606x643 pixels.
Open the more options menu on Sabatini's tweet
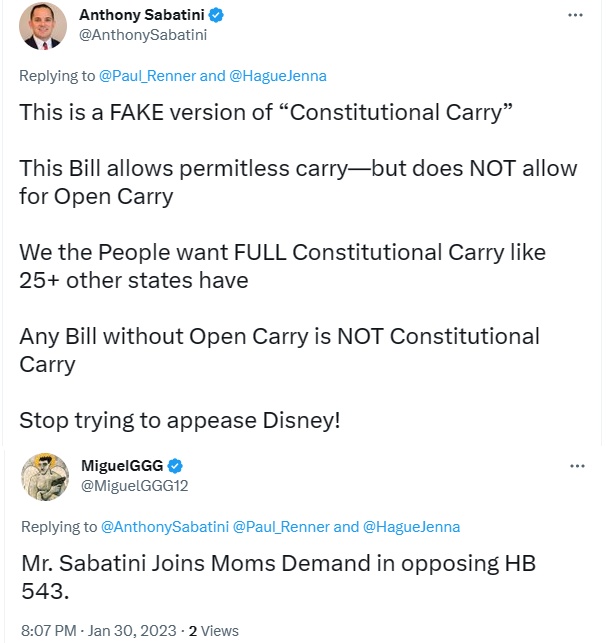(x=575, y=15)
